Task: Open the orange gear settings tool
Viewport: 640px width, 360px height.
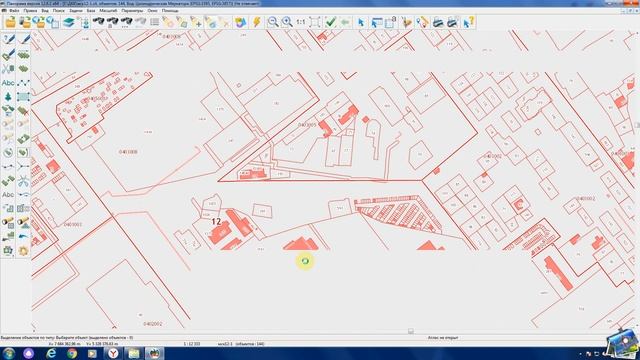Action: [23, 250]
